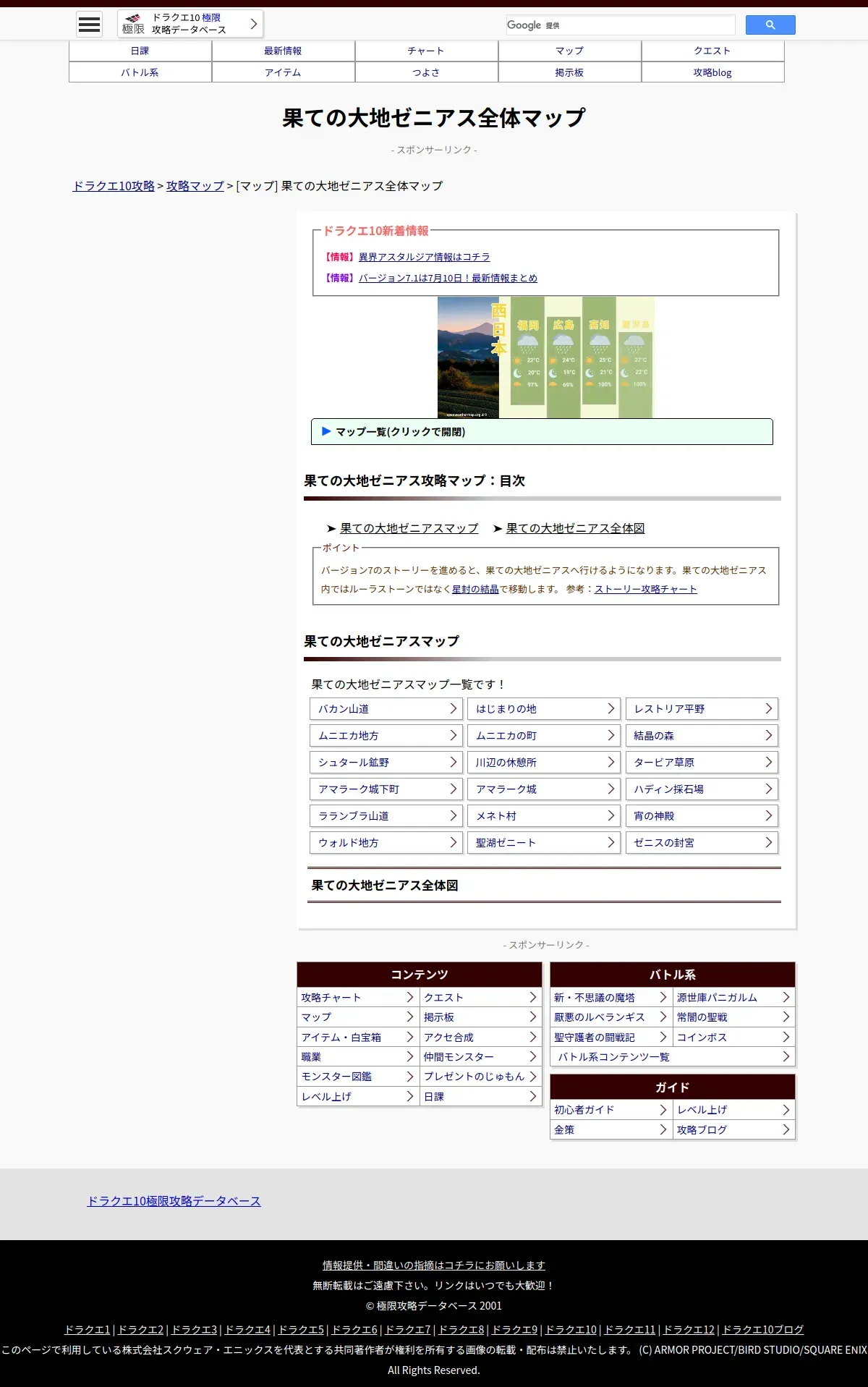Image resolution: width=868 pixels, height=1387 pixels.
Task: Open the チャート menu tab
Action: coord(426,51)
